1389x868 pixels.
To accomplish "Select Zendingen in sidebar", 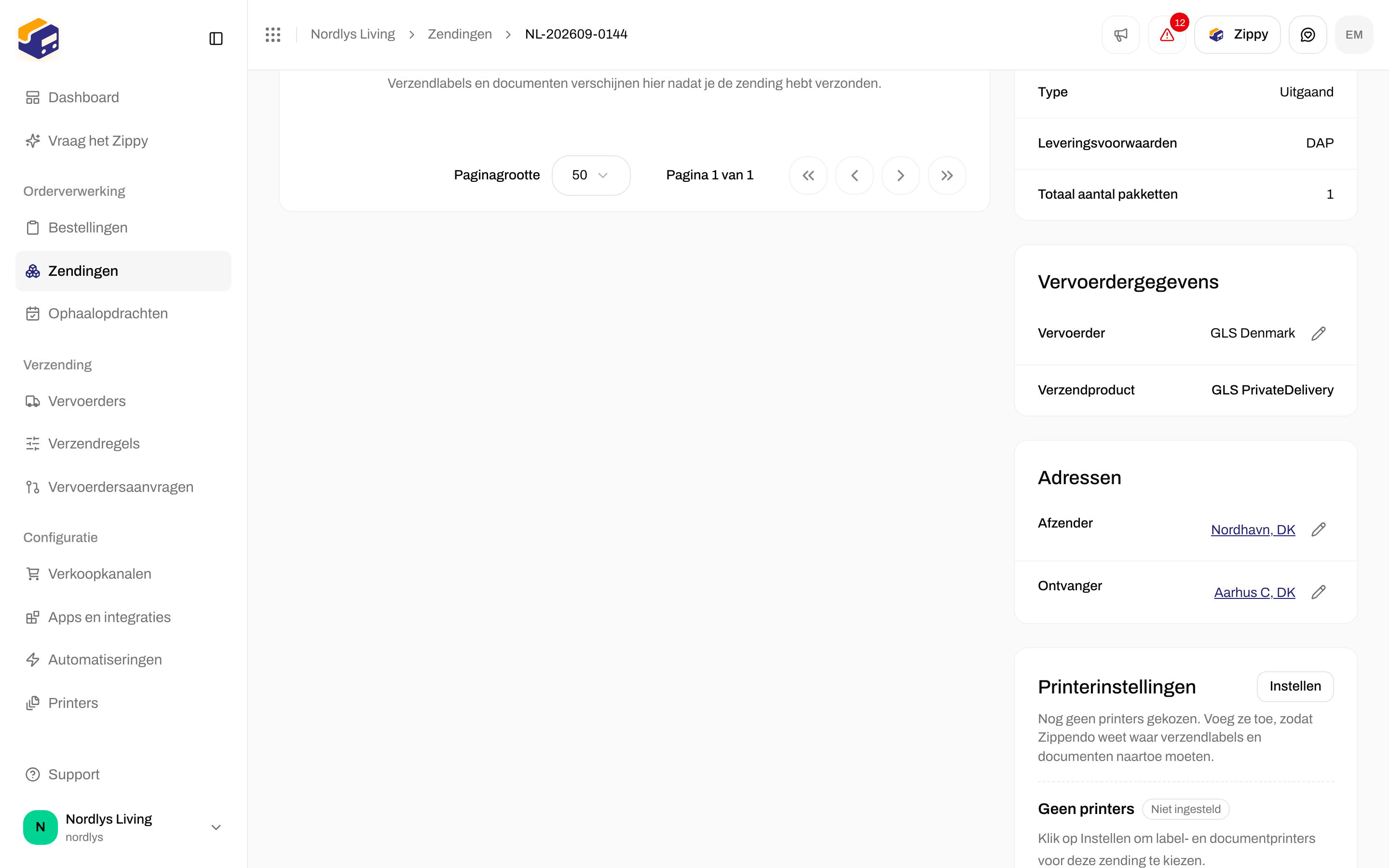I will tap(123, 271).
